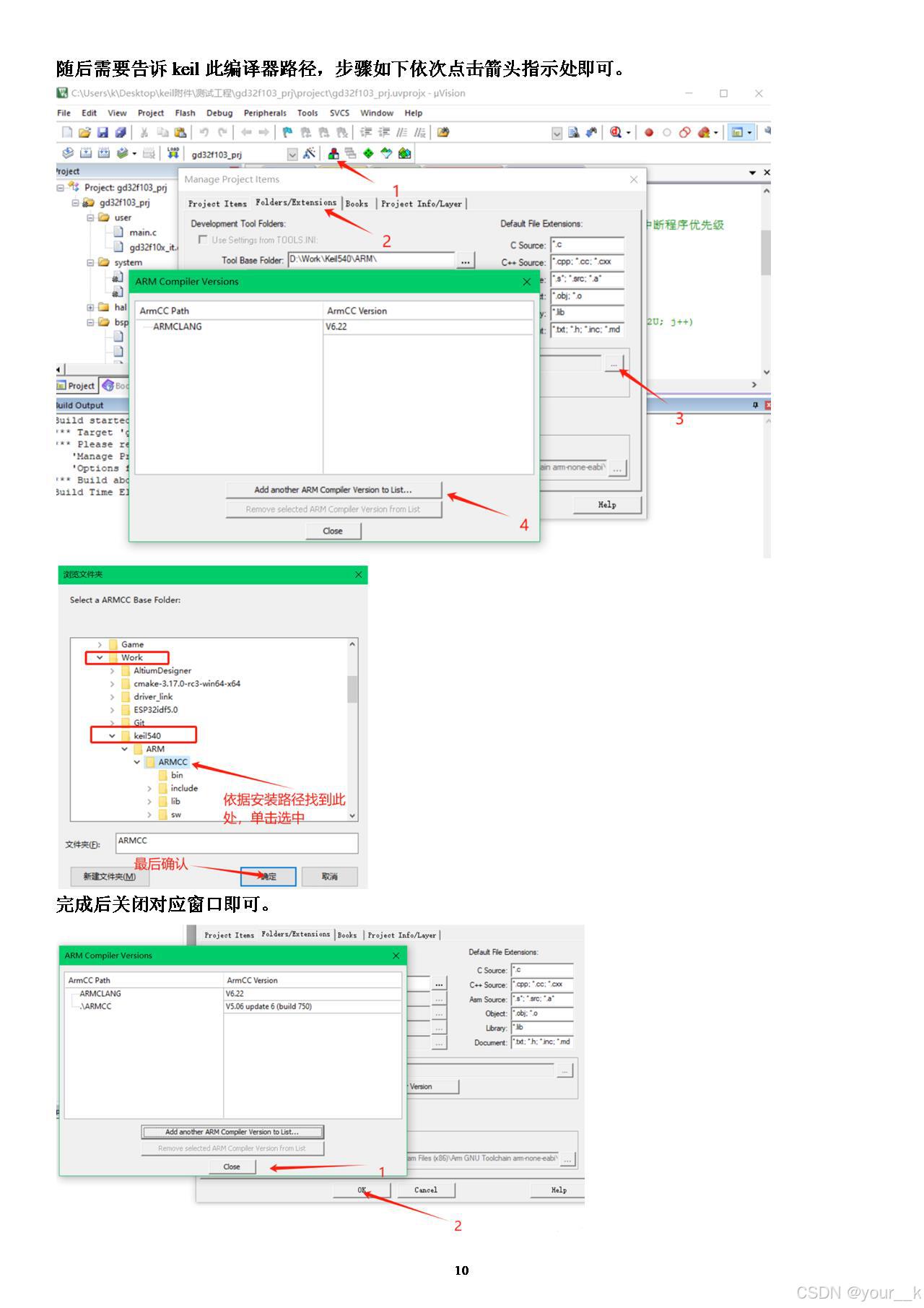Click the Pack Installer icon
This screenshot has width=924, height=1308.
[404, 153]
